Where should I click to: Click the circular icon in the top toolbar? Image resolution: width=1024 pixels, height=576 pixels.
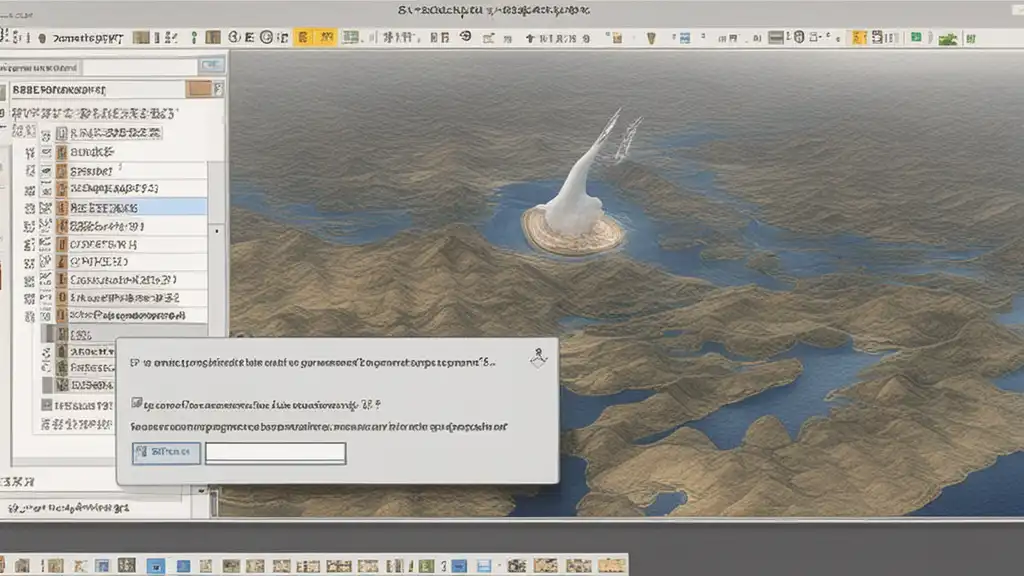267,37
